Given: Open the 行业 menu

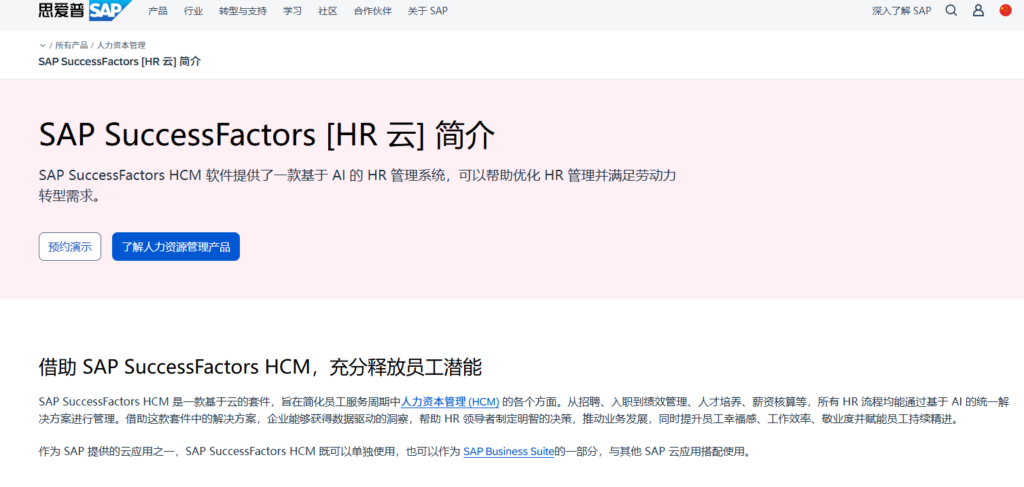Looking at the screenshot, I should (x=193, y=11).
